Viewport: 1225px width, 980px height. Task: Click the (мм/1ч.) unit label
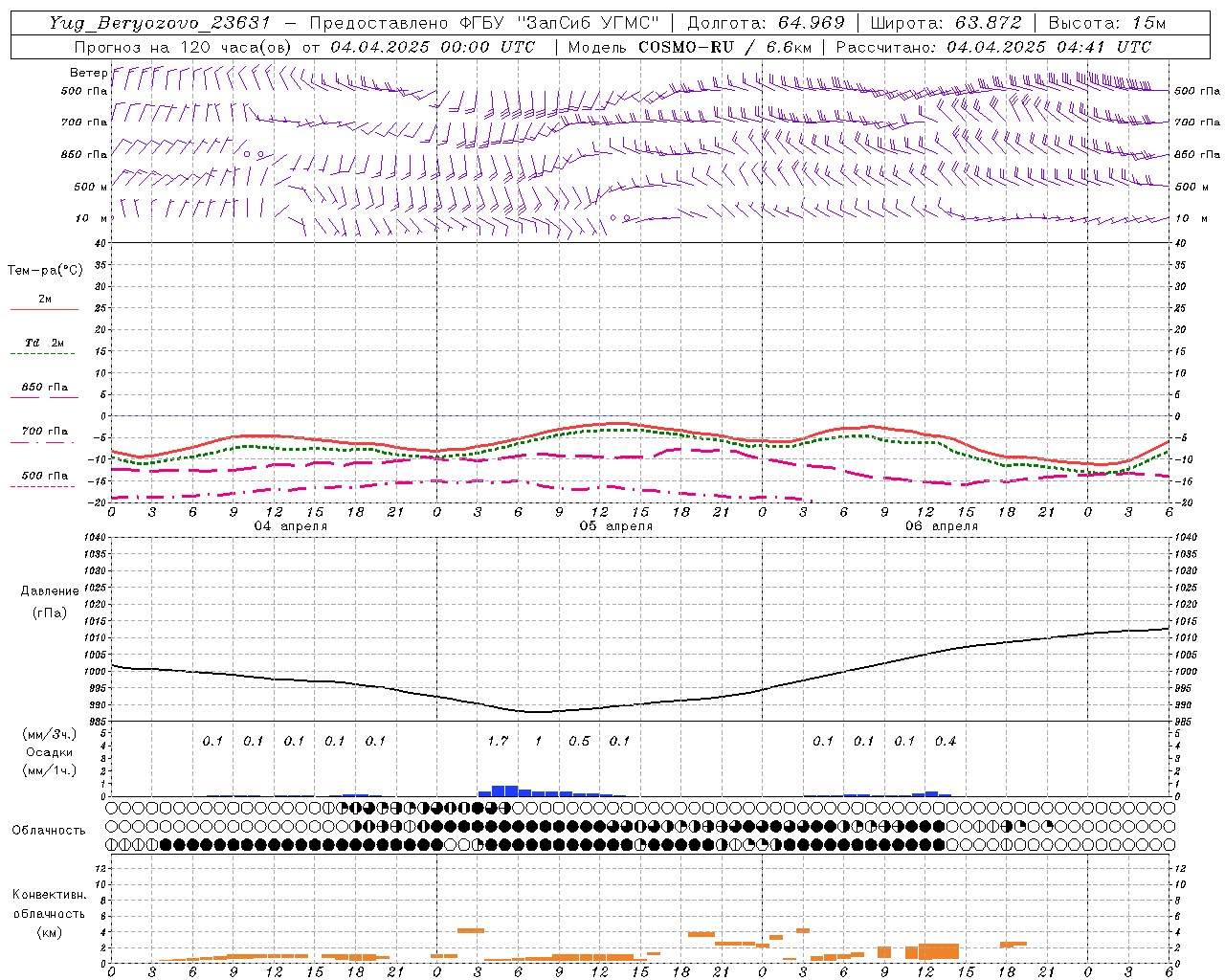[49, 770]
